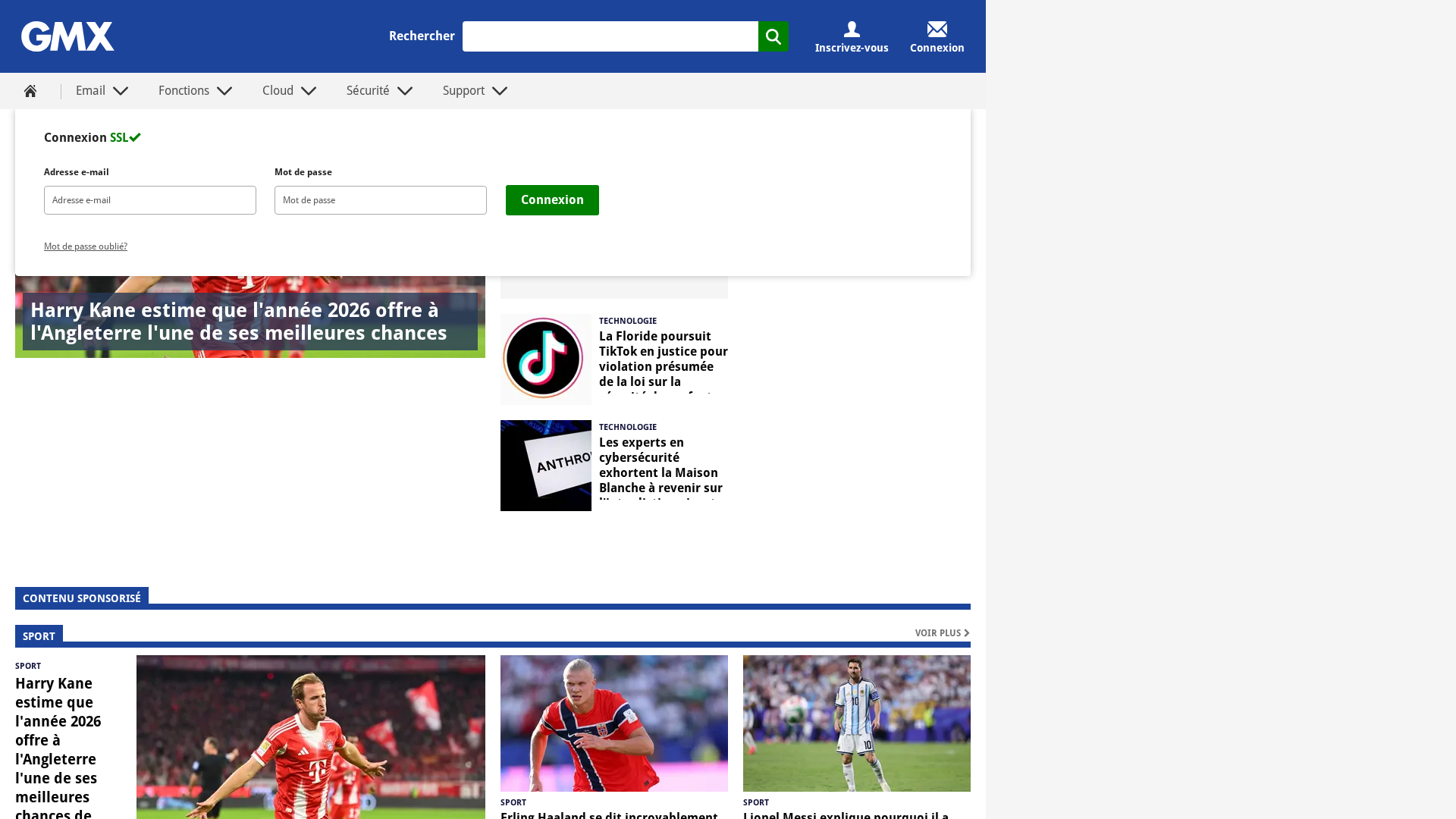Open Harry Kane celebrating photo in Sport
This screenshot has height=819, width=1456.
point(311,737)
